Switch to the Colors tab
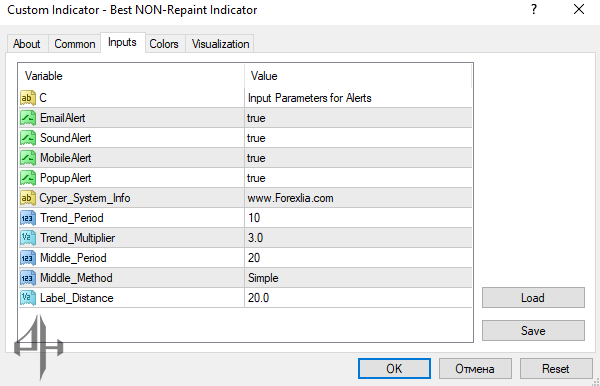 click(164, 44)
